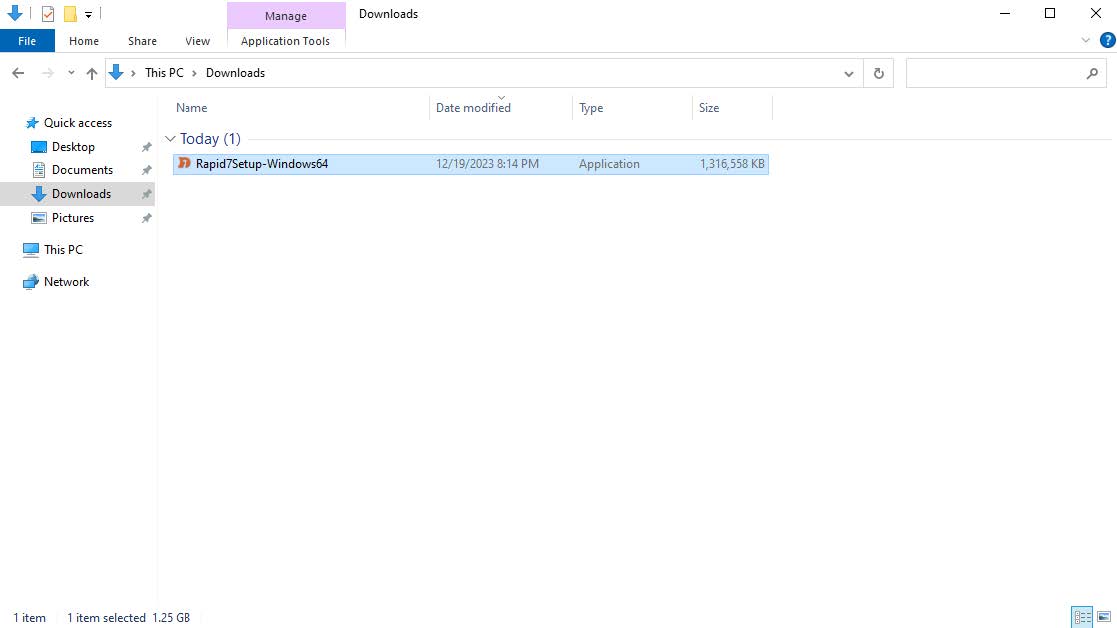Go up one folder level
The width and height of the screenshot is (1117, 628).
click(92, 73)
